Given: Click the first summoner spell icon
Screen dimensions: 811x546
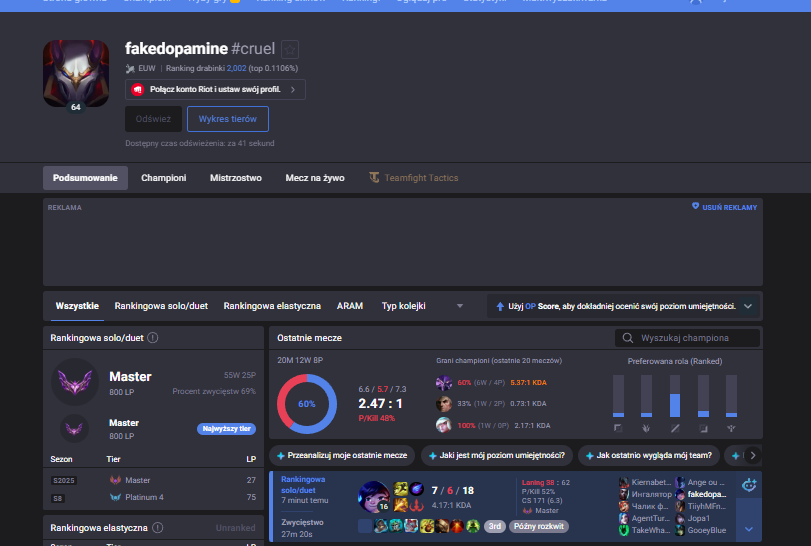Looking at the screenshot, I should click(400, 489).
